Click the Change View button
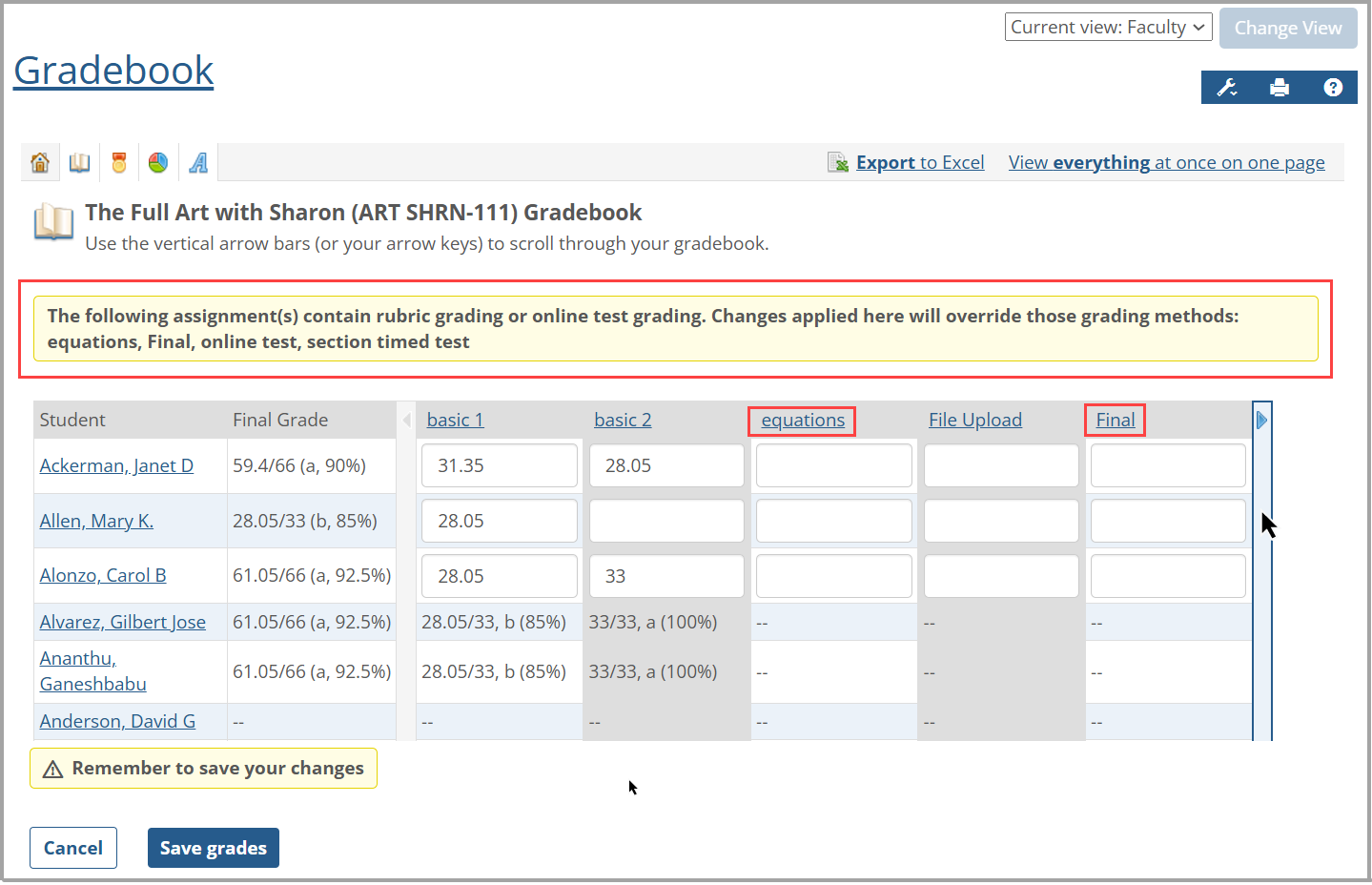 point(1287,28)
